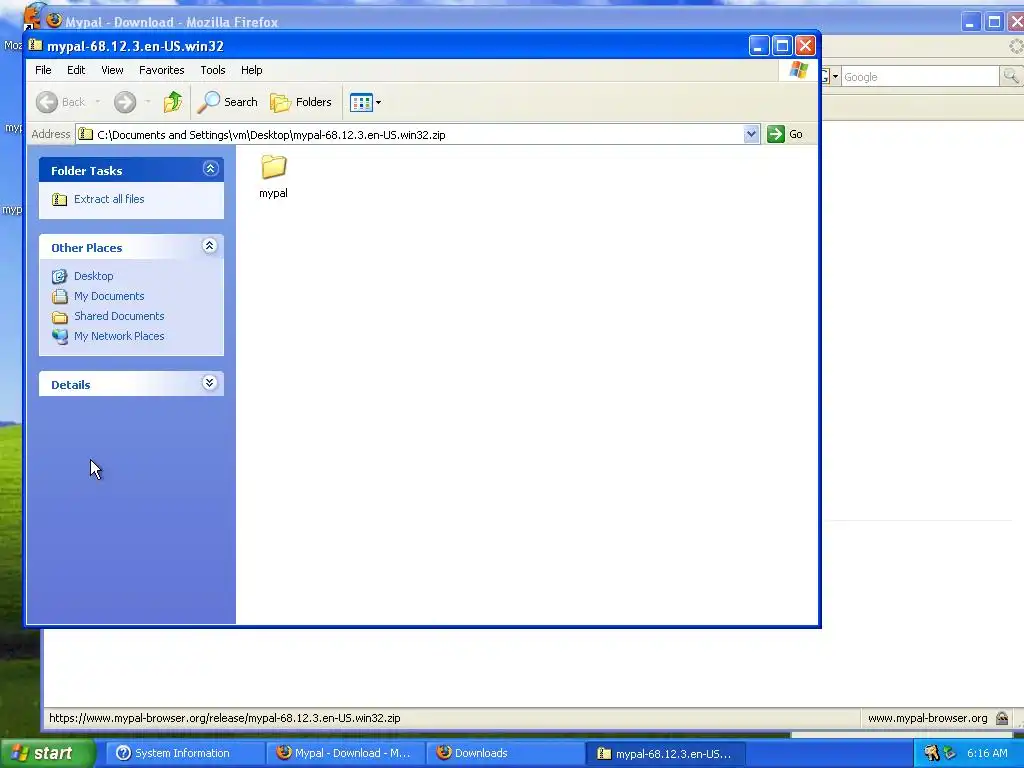This screenshot has height=768, width=1024.
Task: Click the mypal zip taskbar button
Action: [x=665, y=753]
